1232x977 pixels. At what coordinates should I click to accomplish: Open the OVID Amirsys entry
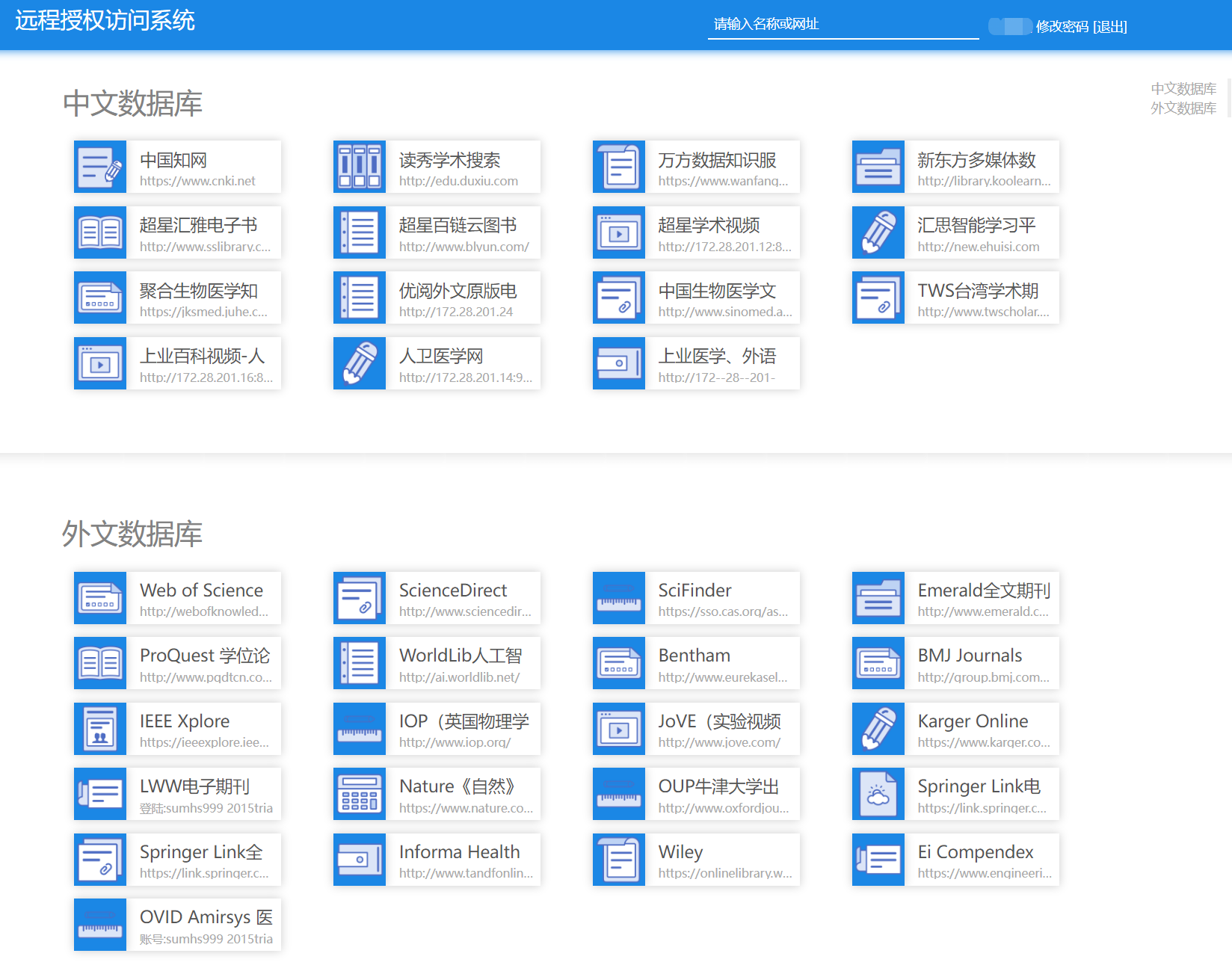point(204,925)
